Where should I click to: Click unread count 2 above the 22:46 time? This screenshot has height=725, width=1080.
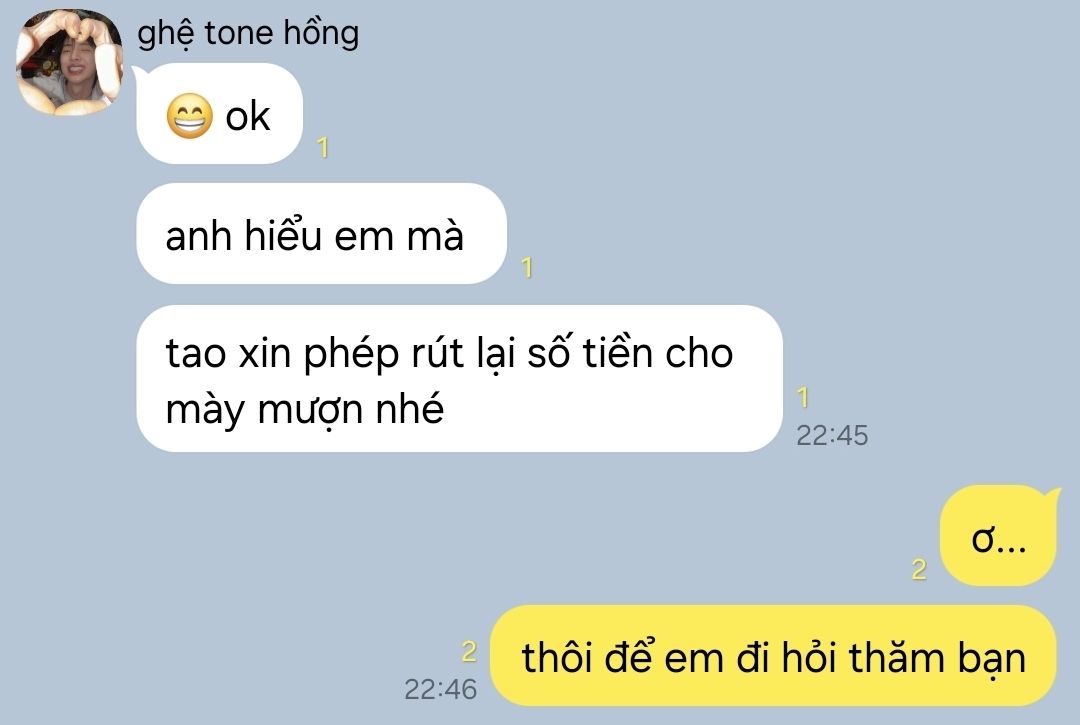[469, 651]
